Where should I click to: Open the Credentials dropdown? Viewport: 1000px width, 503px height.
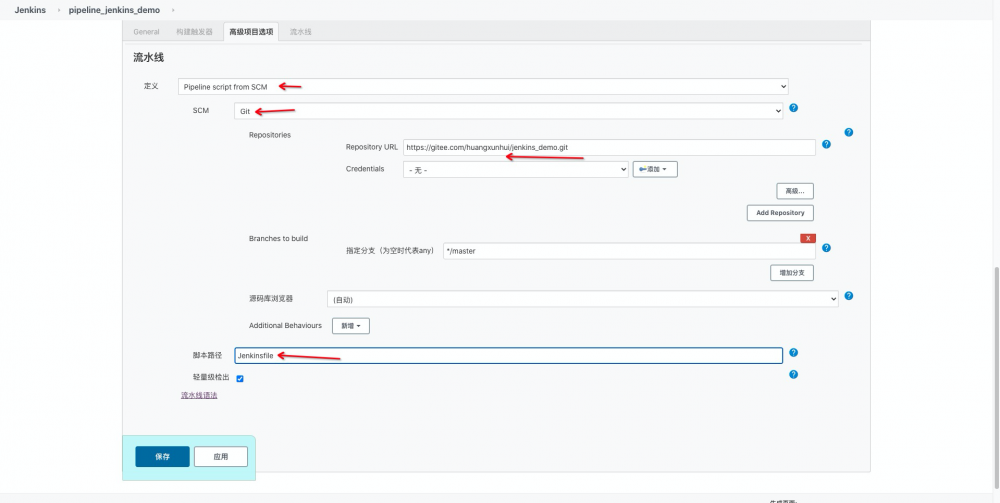pos(515,170)
